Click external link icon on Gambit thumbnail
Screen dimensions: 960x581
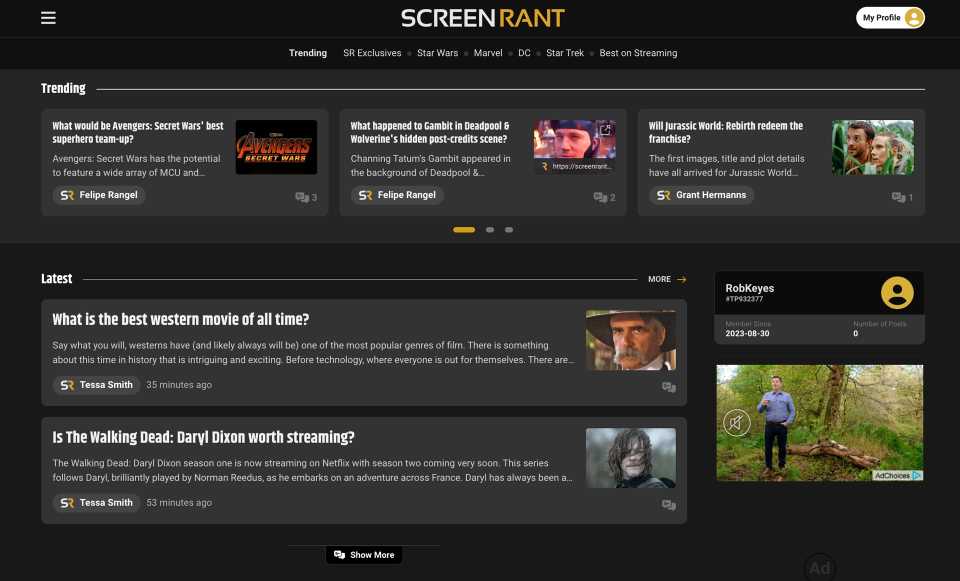pos(605,130)
